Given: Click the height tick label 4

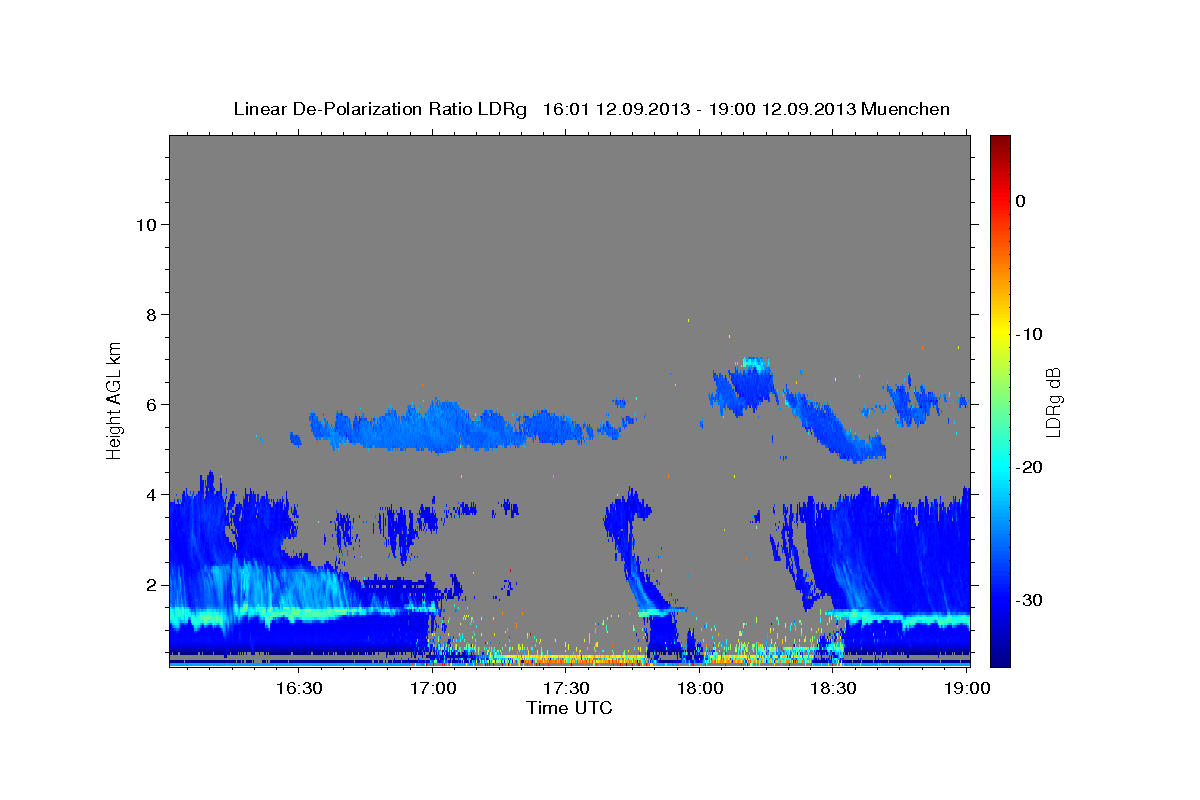Looking at the screenshot, I should click(x=150, y=494).
